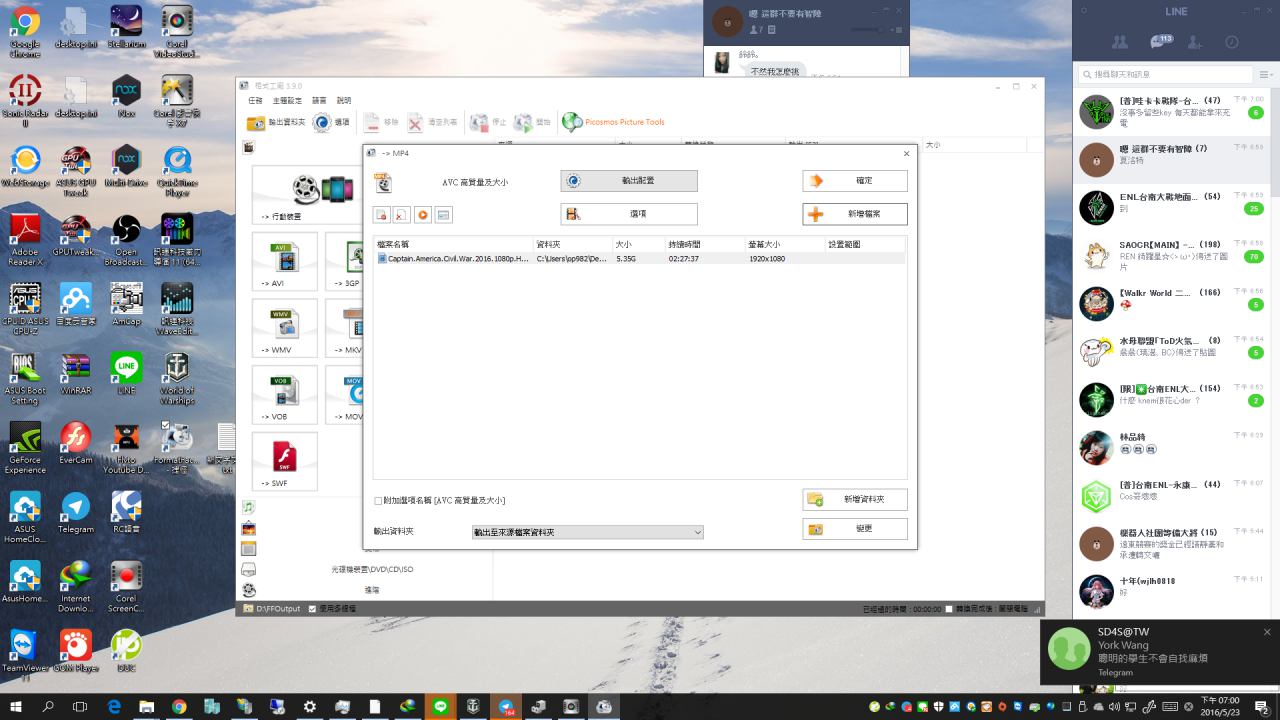Click the add file small icon in MP4 dialog
1280x720 pixels.
[382, 215]
